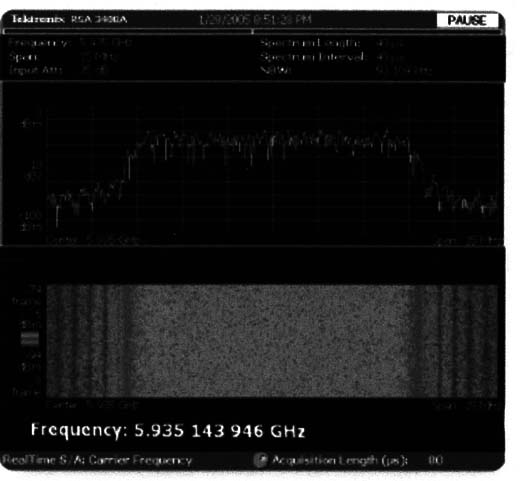Click the Tektronix RSA 3408A title
The image size is (520, 481).
pyautogui.click(x=69, y=19)
